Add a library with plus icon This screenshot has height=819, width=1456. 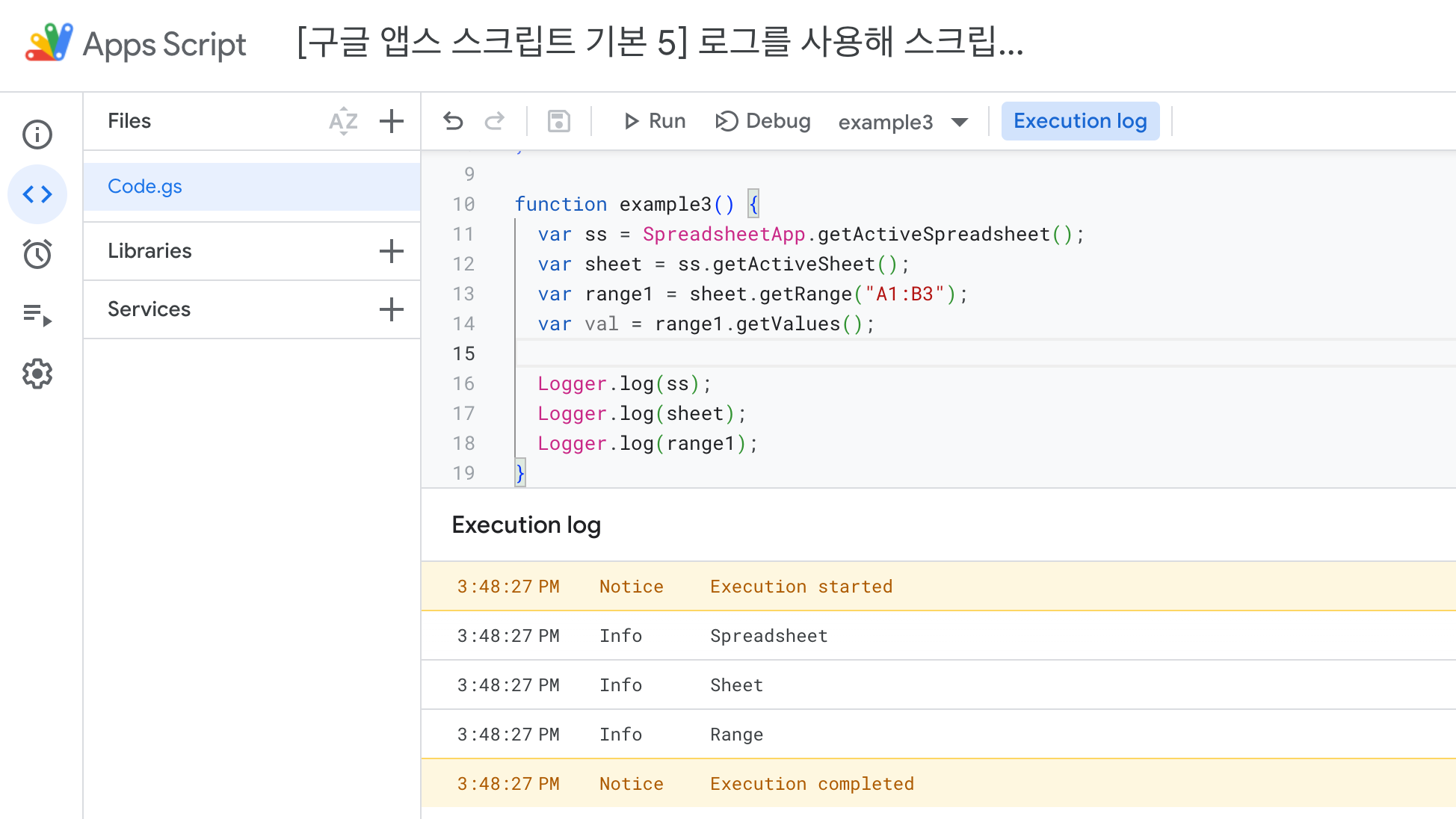pyautogui.click(x=392, y=251)
